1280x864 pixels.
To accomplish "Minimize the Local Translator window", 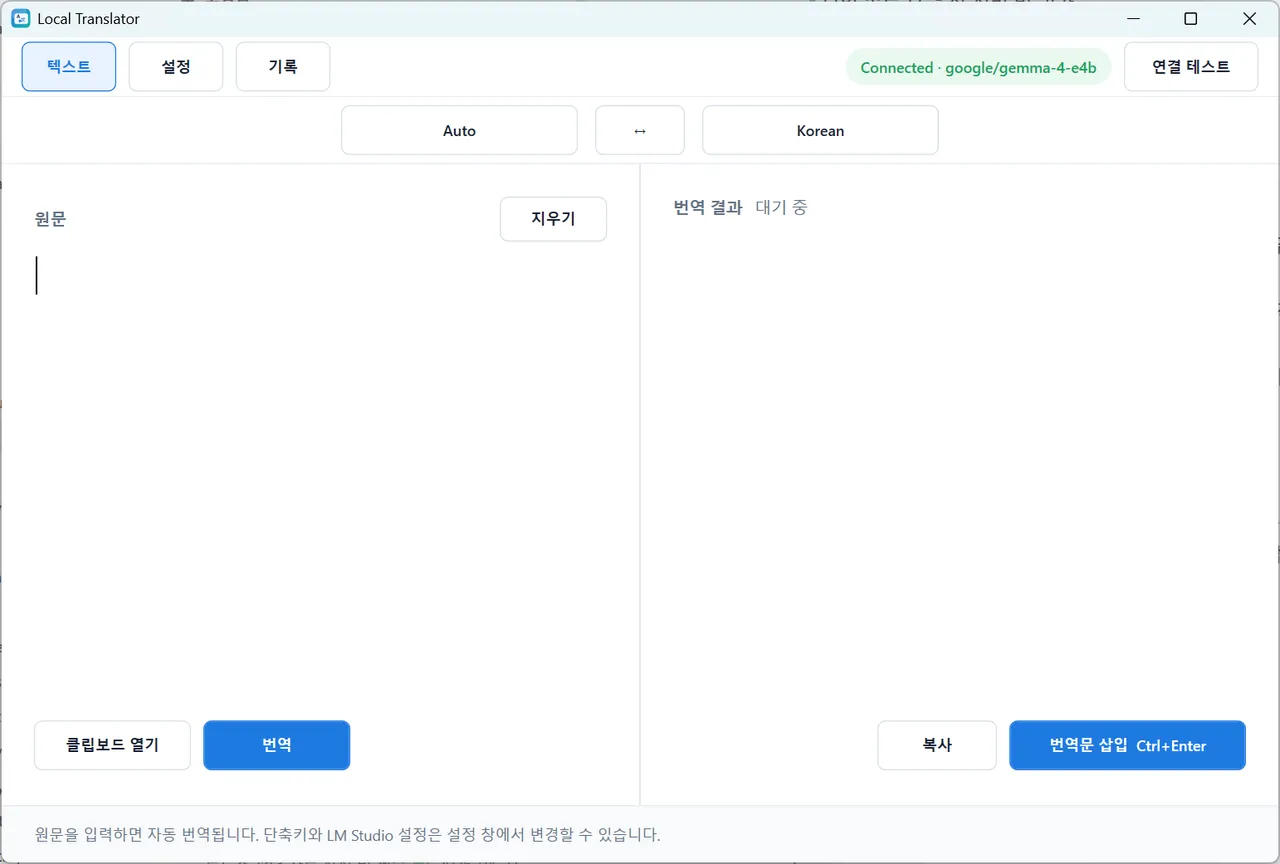I will click(1133, 19).
